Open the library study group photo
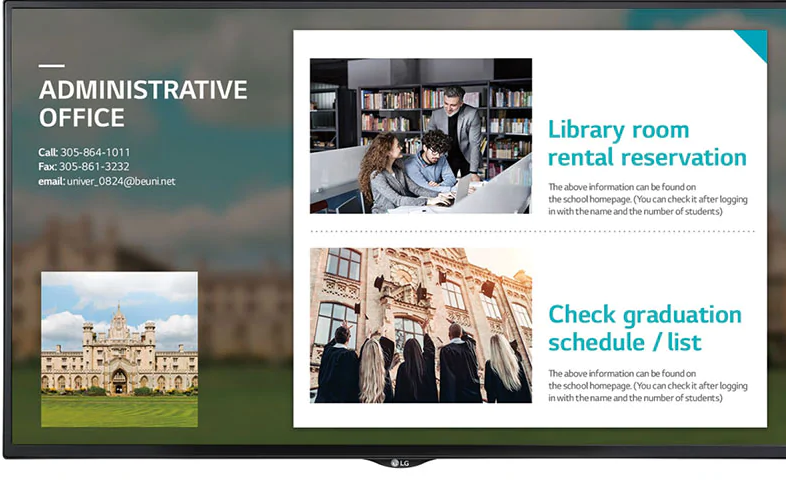 pyautogui.click(x=421, y=136)
